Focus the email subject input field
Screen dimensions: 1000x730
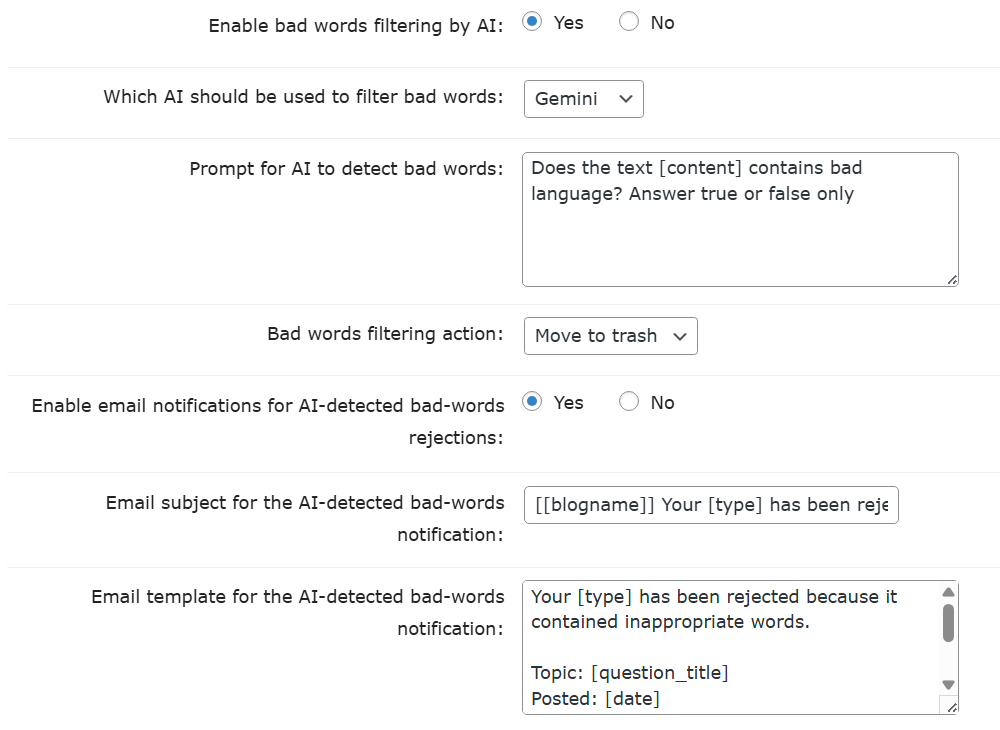pos(710,505)
